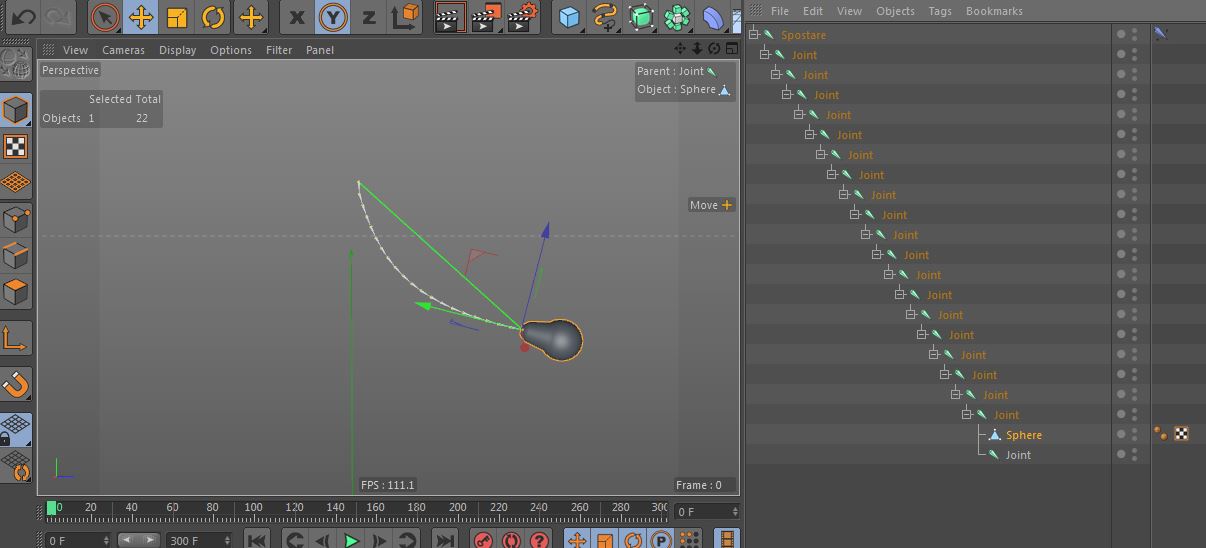Open viewport View menu
The height and width of the screenshot is (548, 1206).
75,50
